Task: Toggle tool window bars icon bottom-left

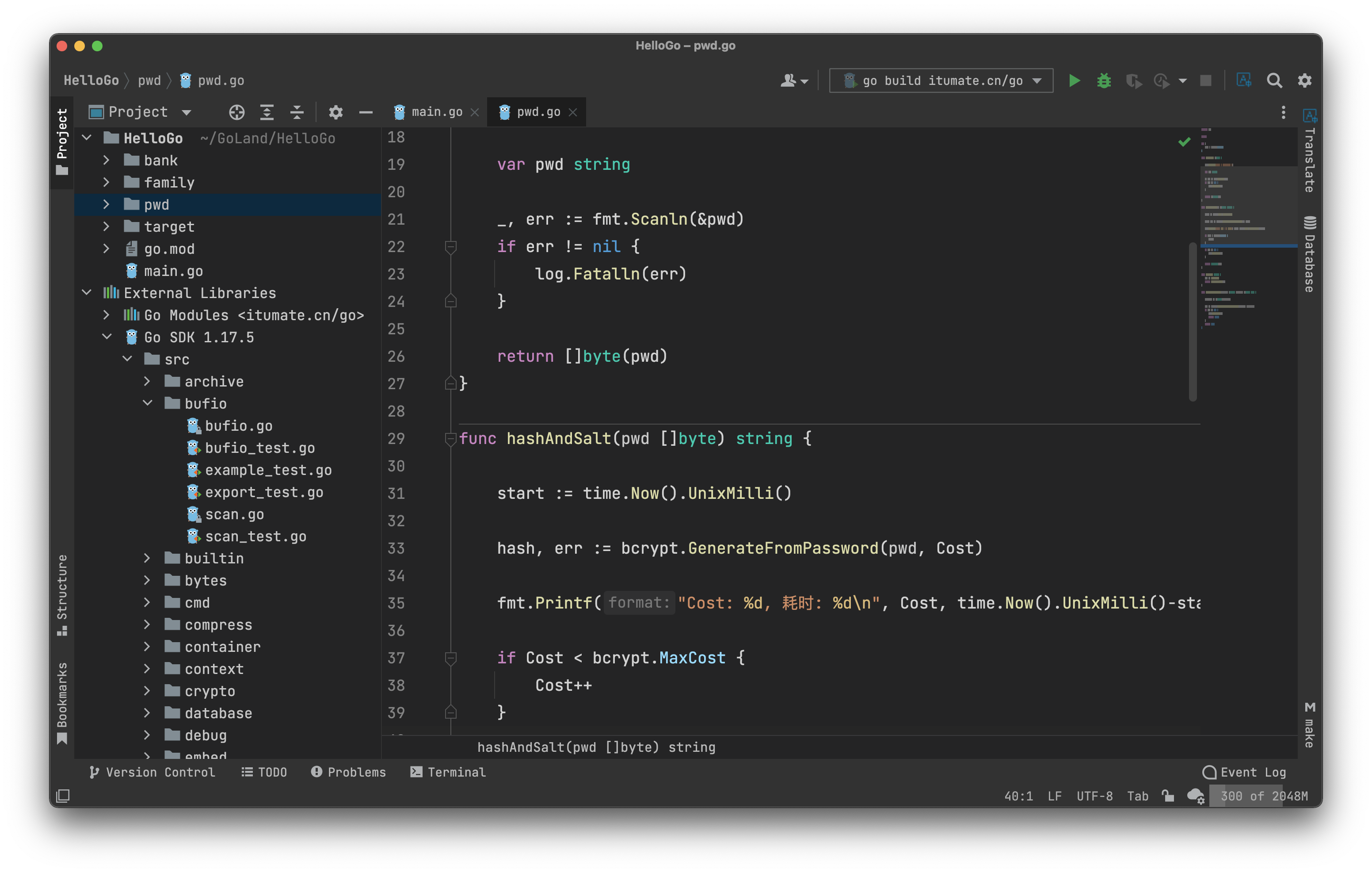Action: pyautogui.click(x=63, y=796)
